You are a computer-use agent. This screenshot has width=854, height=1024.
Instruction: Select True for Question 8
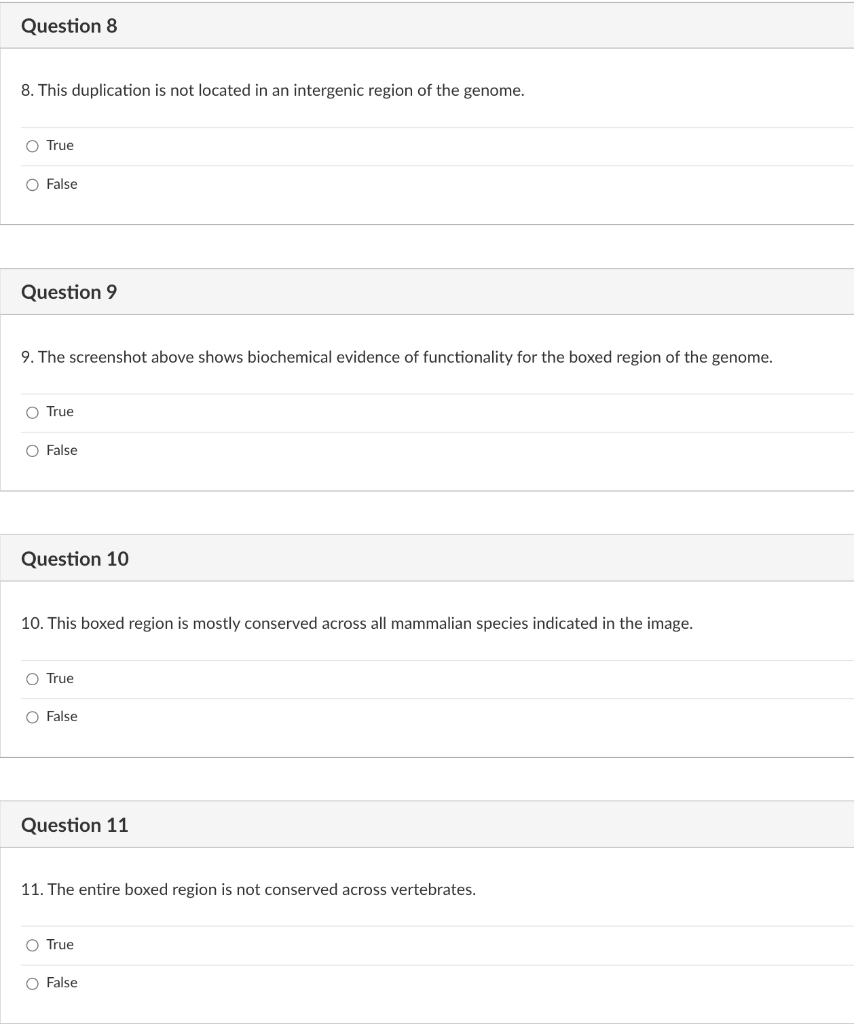point(32,145)
